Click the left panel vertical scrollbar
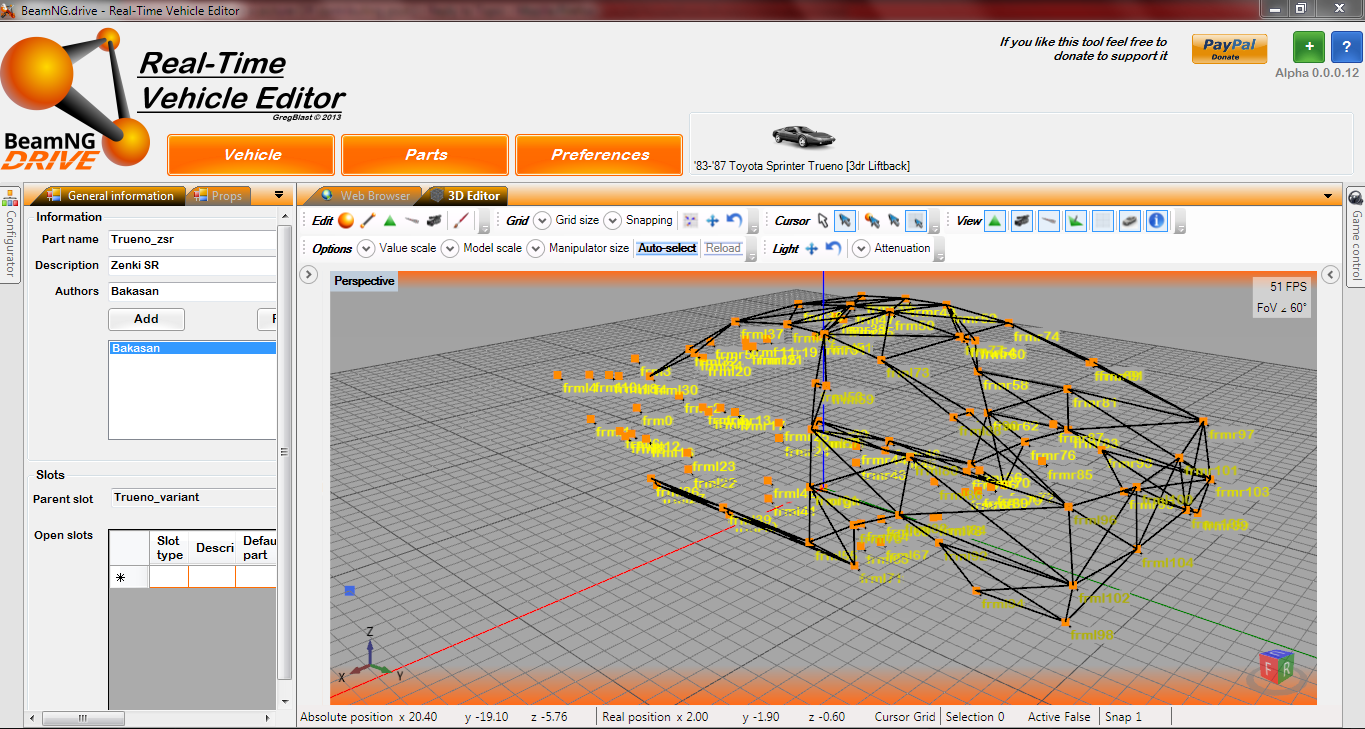This screenshot has width=1365, height=729. tap(285, 450)
